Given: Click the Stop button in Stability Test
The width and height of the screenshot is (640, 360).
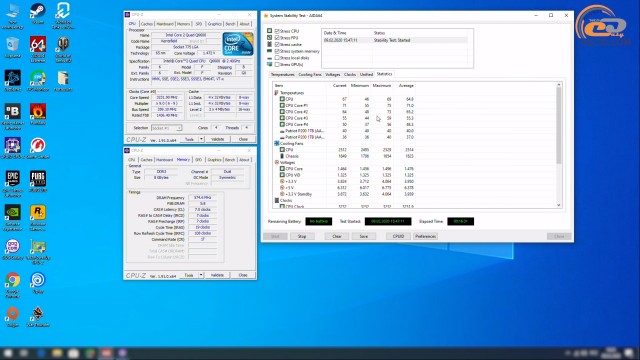Looking at the screenshot, I should coord(302,236).
